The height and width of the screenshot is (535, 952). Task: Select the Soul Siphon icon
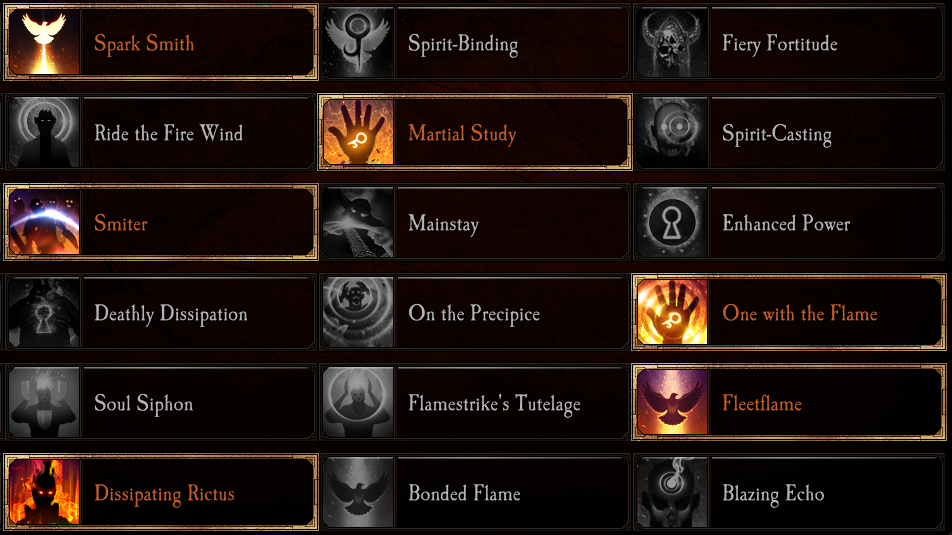43,403
